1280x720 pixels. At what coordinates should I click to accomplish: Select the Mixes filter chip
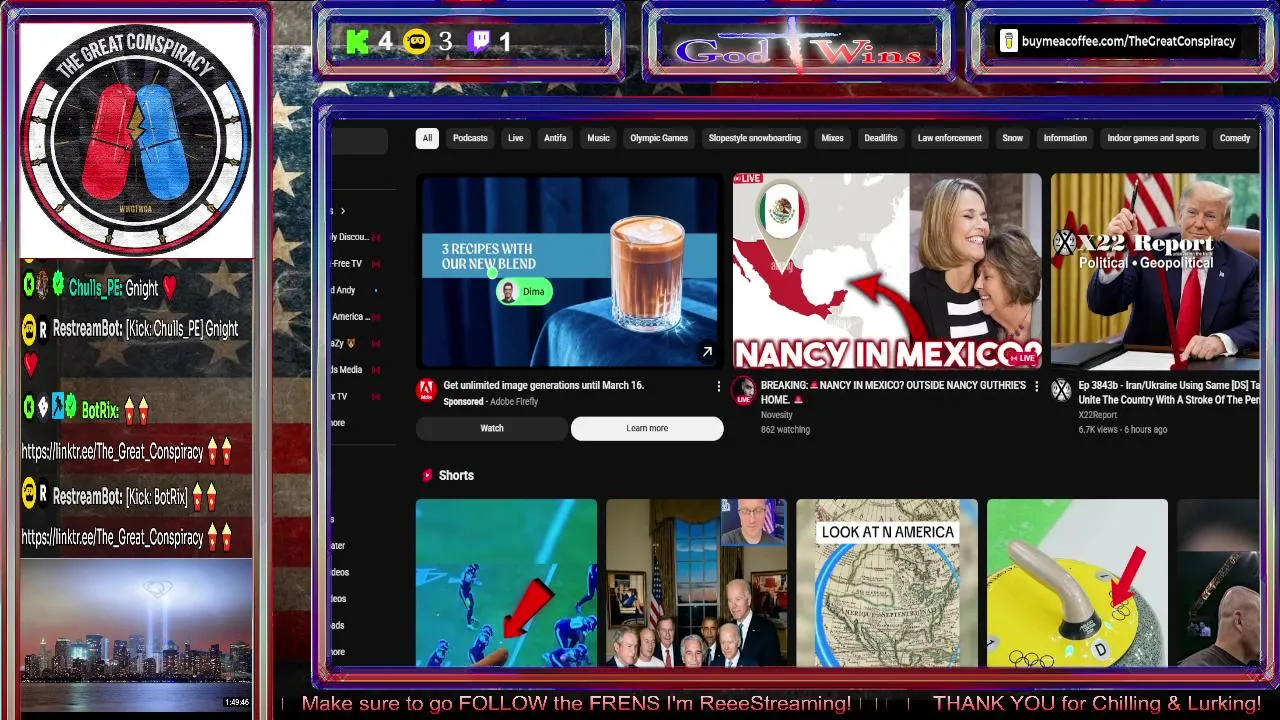(x=832, y=138)
